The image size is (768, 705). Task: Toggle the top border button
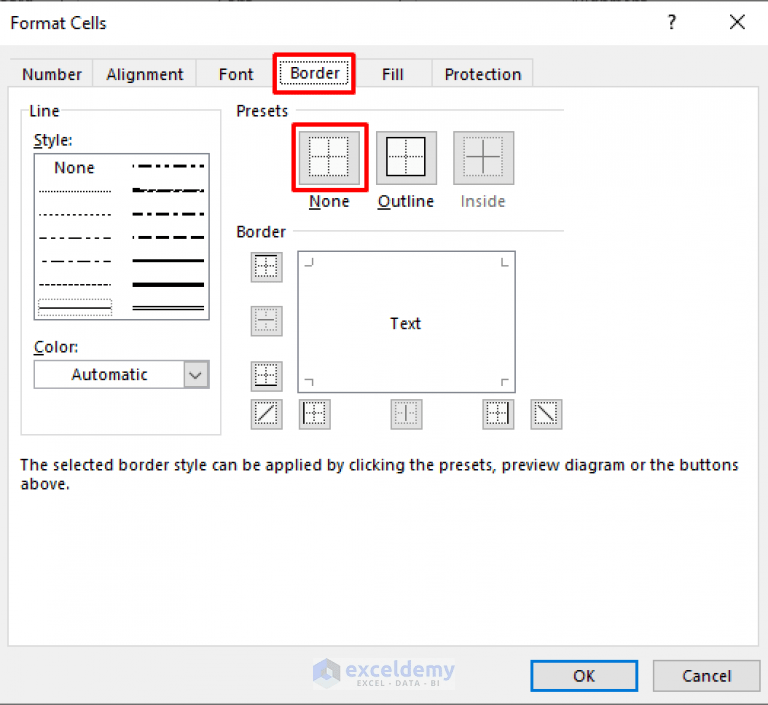tap(266, 267)
